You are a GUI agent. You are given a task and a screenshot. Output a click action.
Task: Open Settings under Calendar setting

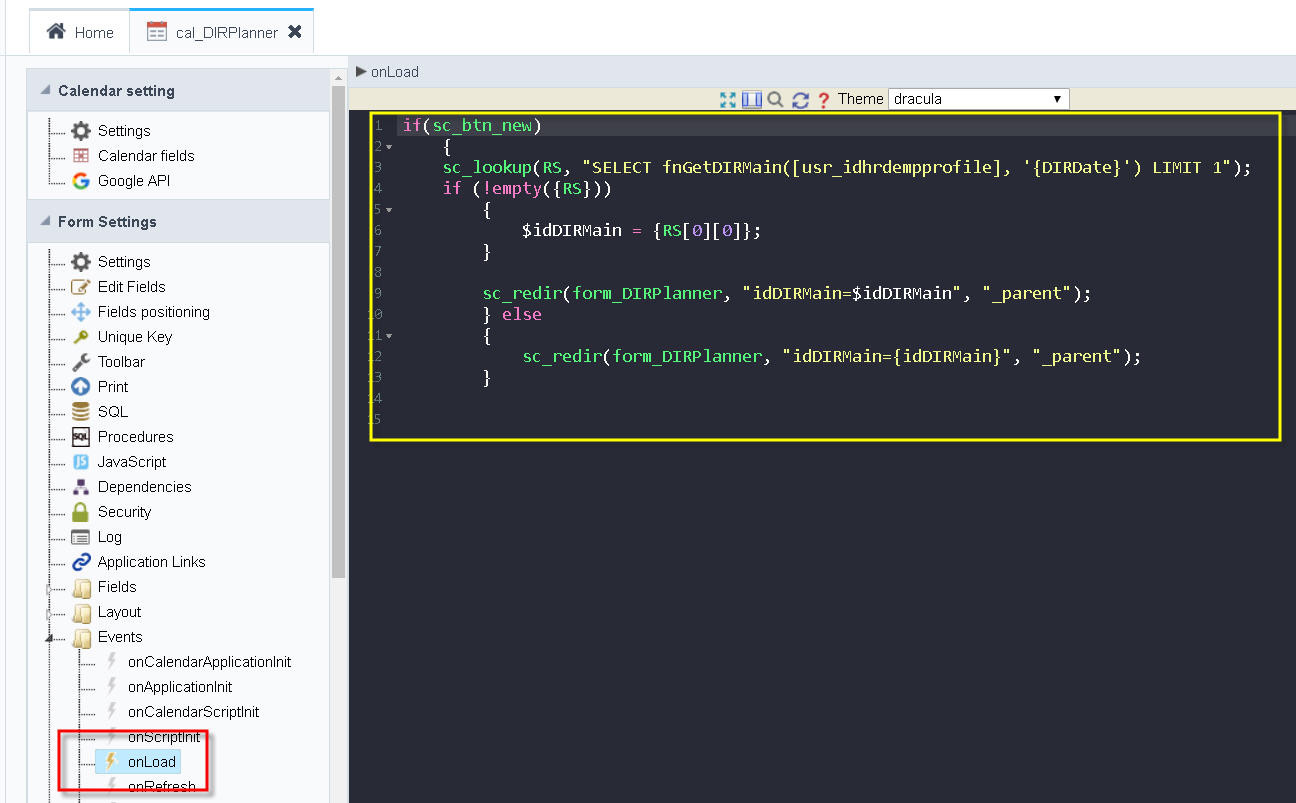pos(124,131)
